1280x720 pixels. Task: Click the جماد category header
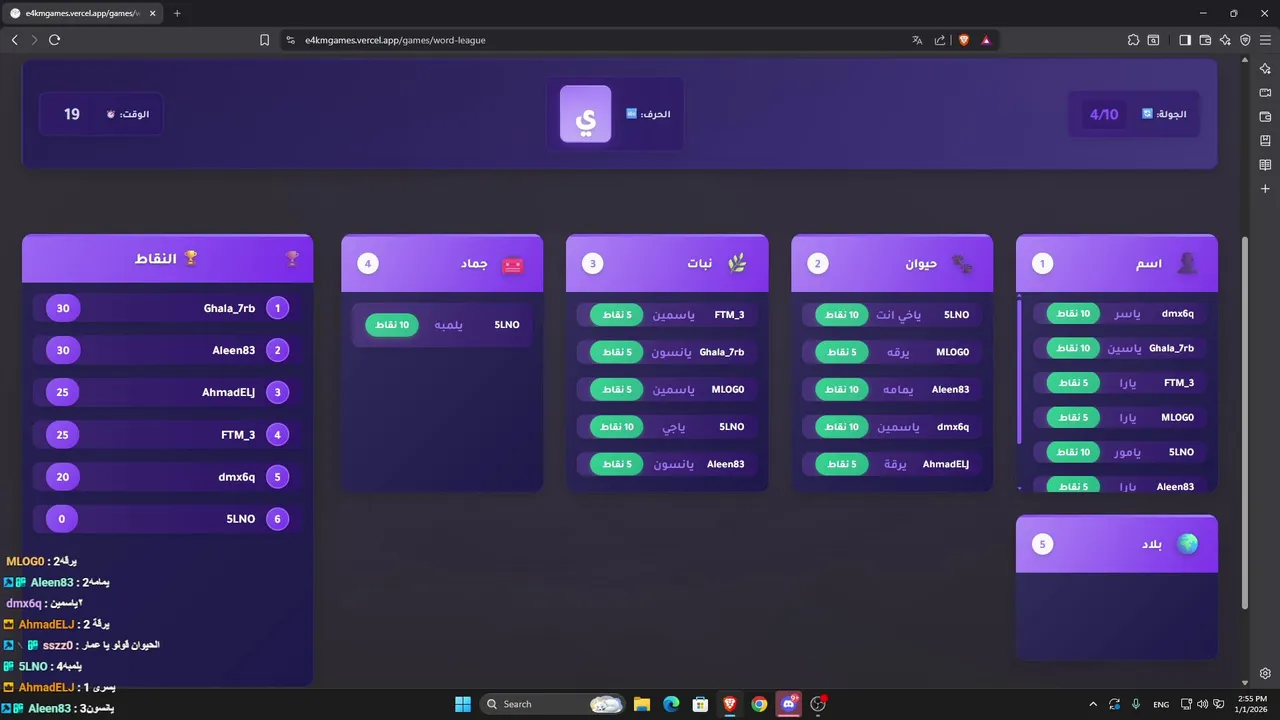coord(442,263)
